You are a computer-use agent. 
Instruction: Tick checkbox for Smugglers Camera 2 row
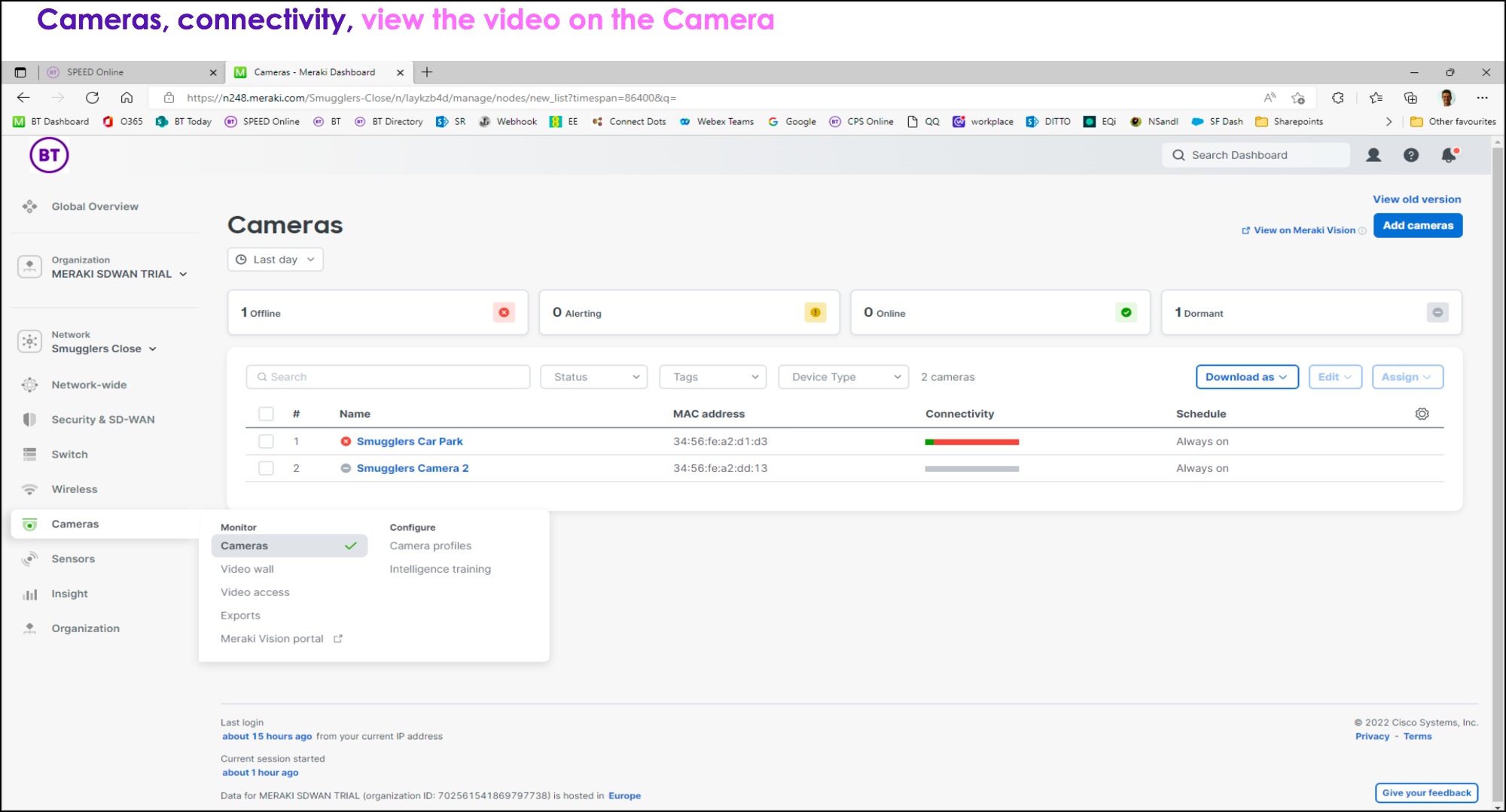pyautogui.click(x=266, y=468)
